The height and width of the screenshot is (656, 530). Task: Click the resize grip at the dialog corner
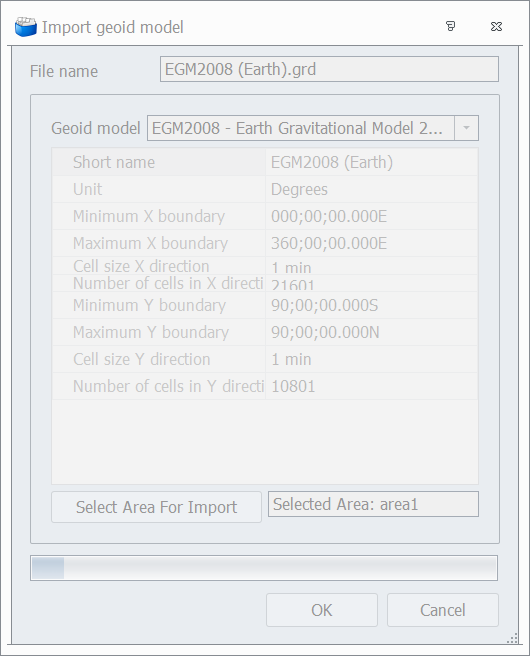click(512, 638)
